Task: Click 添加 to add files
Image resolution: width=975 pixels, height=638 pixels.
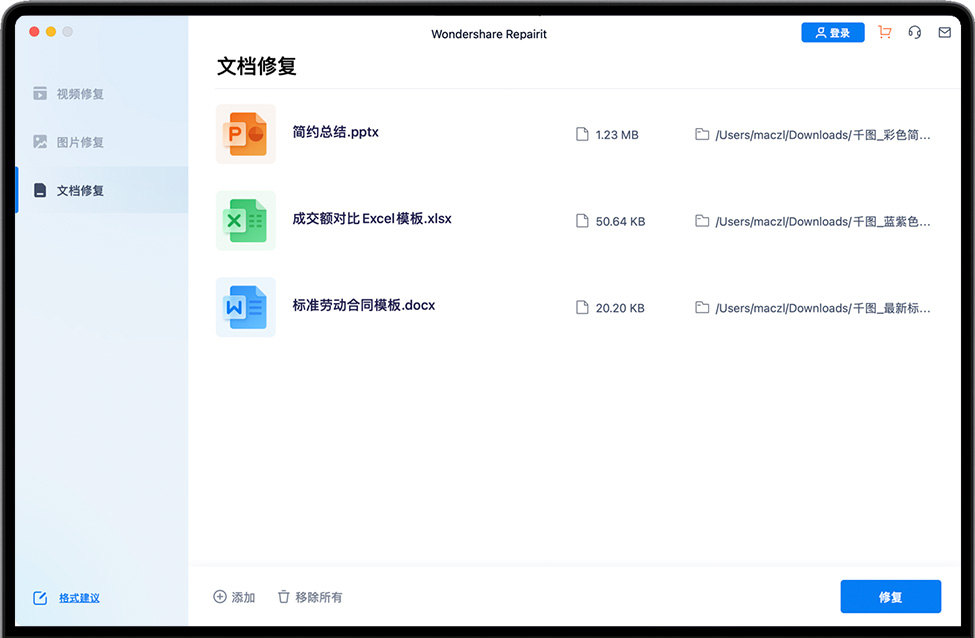Action: [x=234, y=597]
